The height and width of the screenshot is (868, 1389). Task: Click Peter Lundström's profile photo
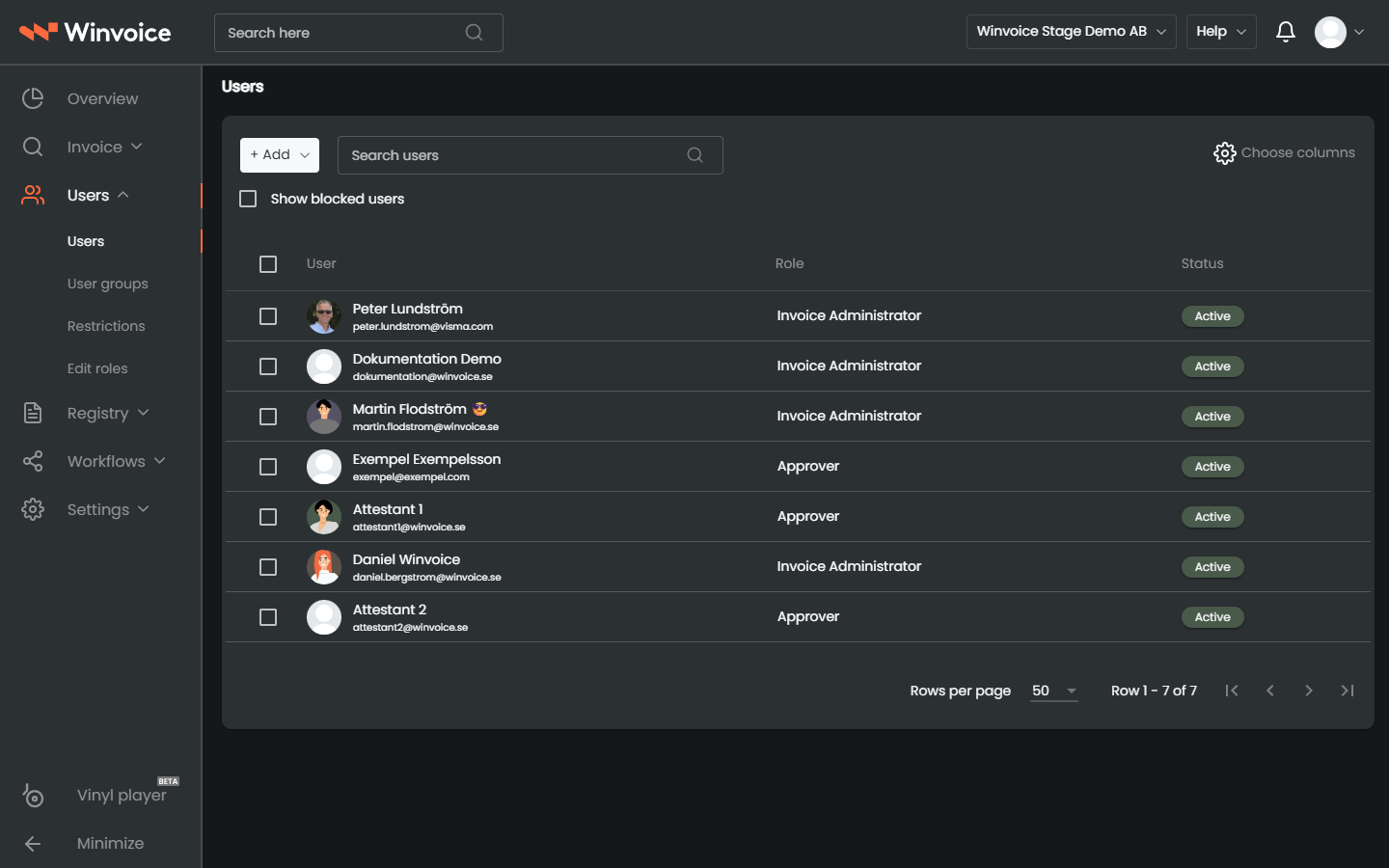tap(324, 316)
